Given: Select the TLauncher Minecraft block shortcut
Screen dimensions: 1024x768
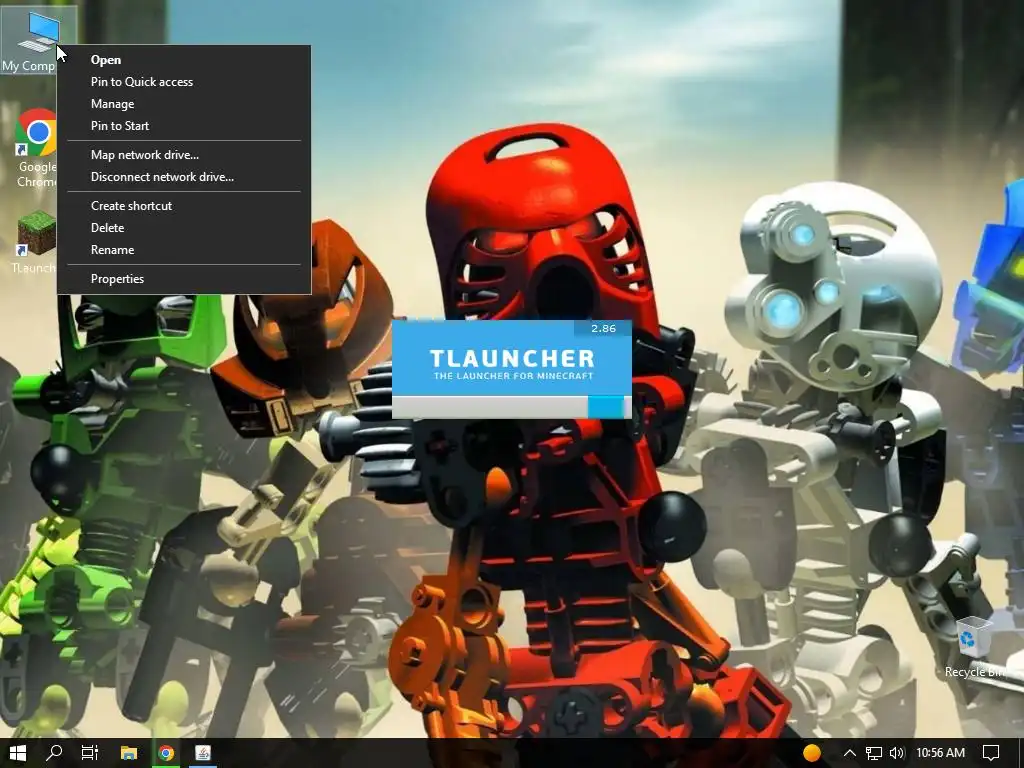Looking at the screenshot, I should (35, 242).
